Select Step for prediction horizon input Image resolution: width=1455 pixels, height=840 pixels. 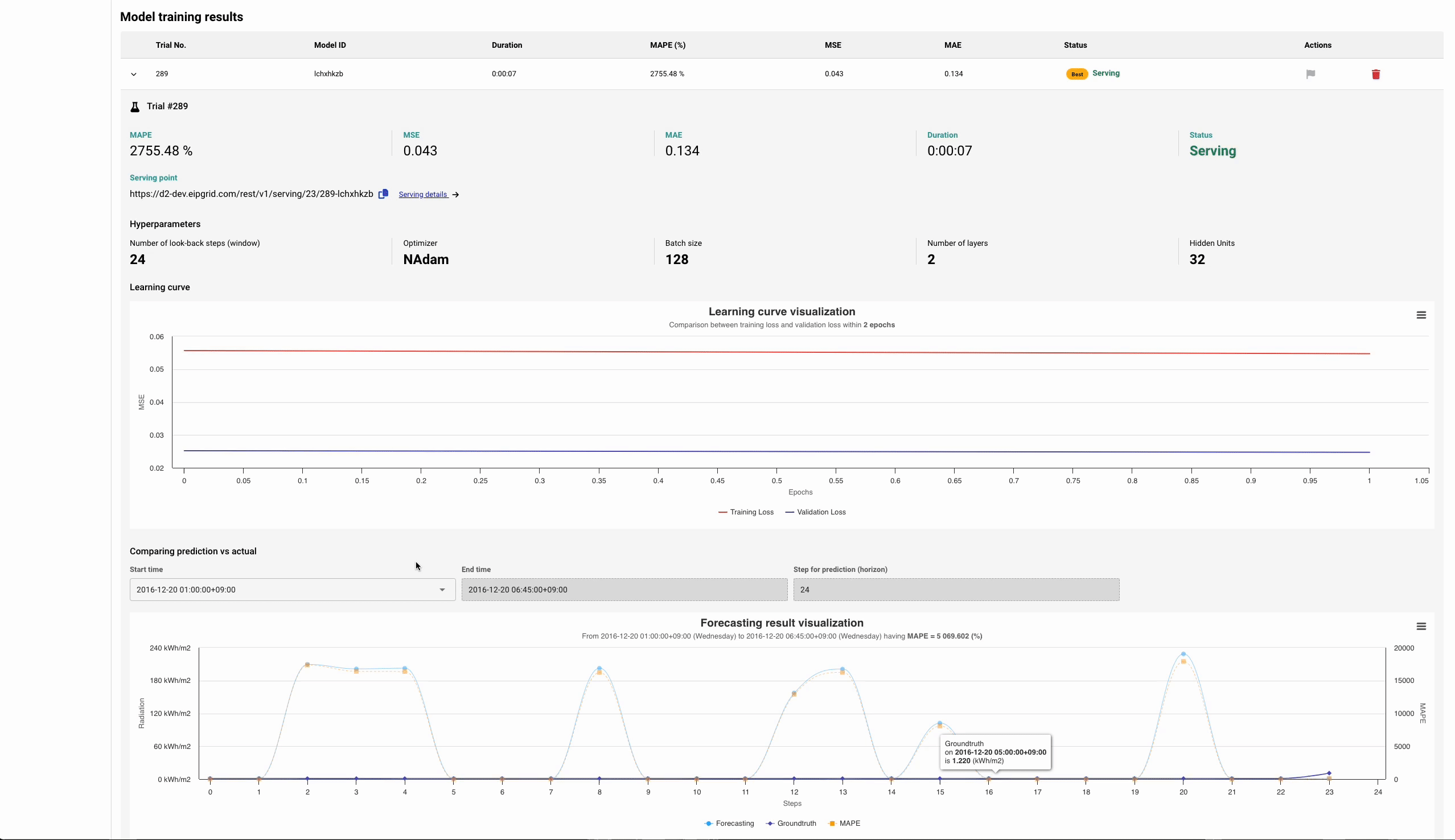957,589
